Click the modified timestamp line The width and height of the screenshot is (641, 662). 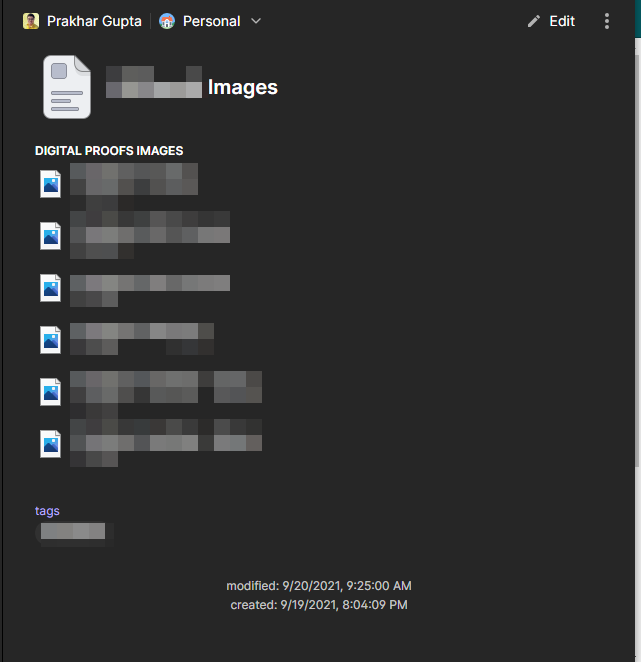click(x=319, y=586)
